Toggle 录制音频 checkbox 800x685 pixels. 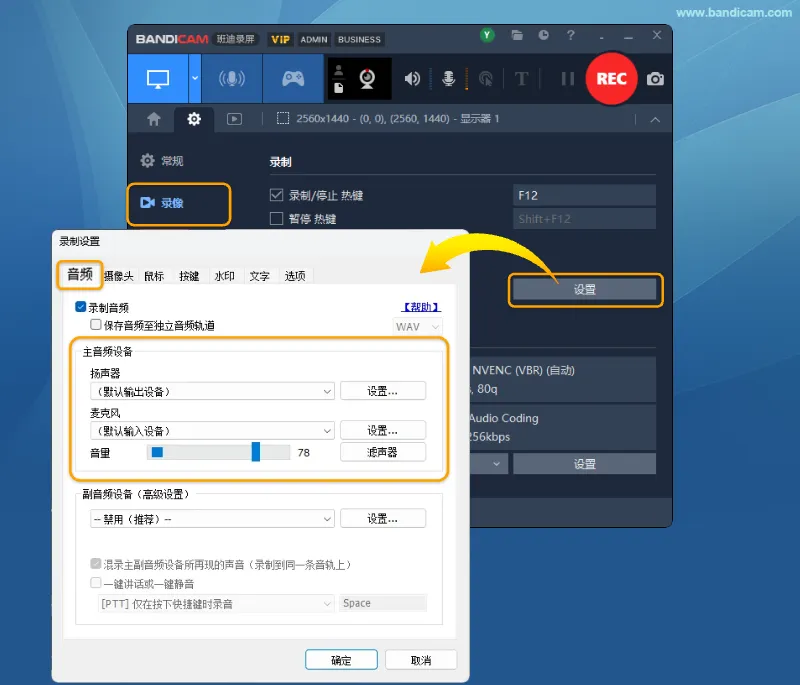(x=81, y=307)
